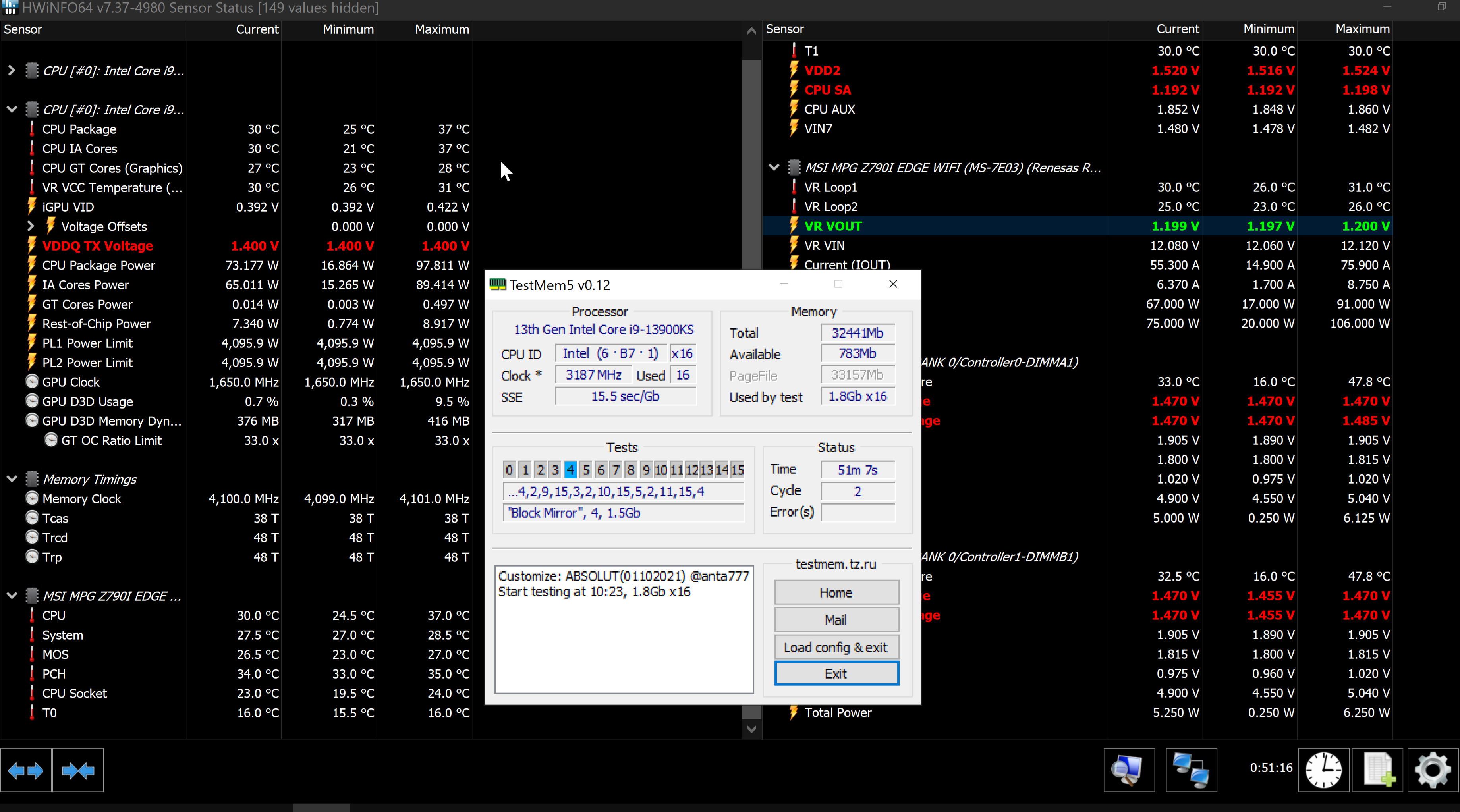Click the 0:51:16 elapsed time display
This screenshot has width=1460, height=812.
click(x=1271, y=767)
